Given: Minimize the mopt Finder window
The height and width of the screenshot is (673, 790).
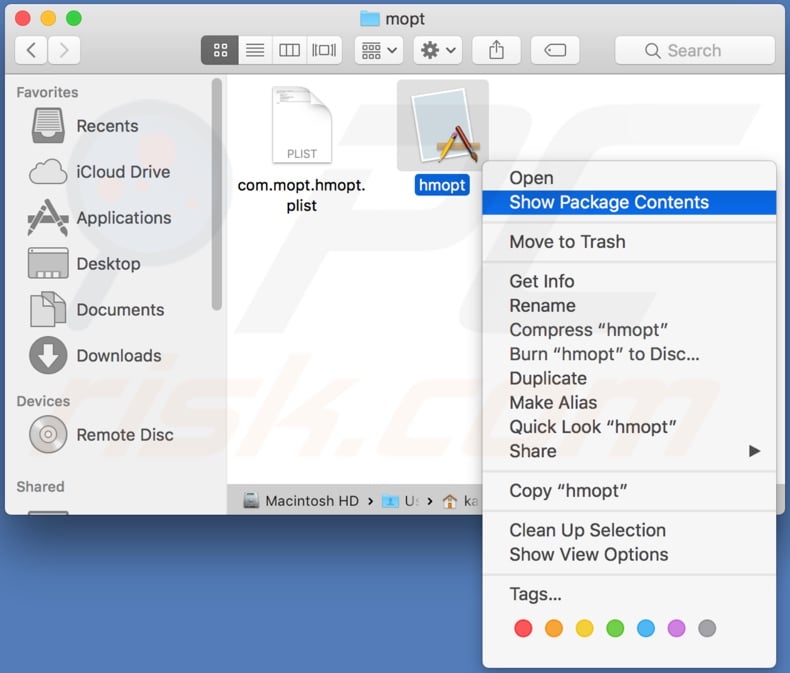Looking at the screenshot, I should click(x=48, y=19).
